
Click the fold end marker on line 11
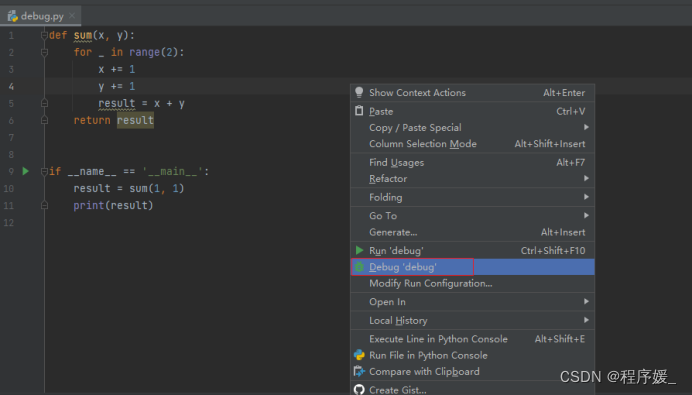pyautogui.click(x=44, y=205)
